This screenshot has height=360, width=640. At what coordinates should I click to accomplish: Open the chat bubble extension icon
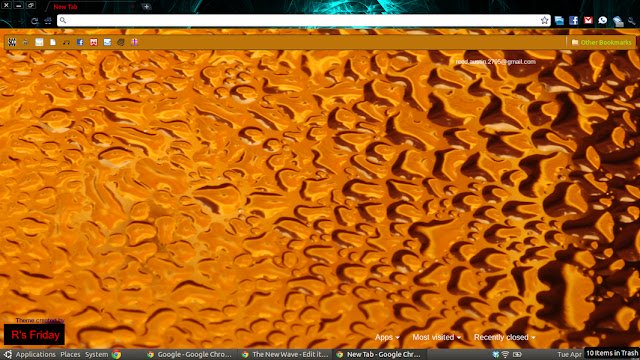pos(602,20)
